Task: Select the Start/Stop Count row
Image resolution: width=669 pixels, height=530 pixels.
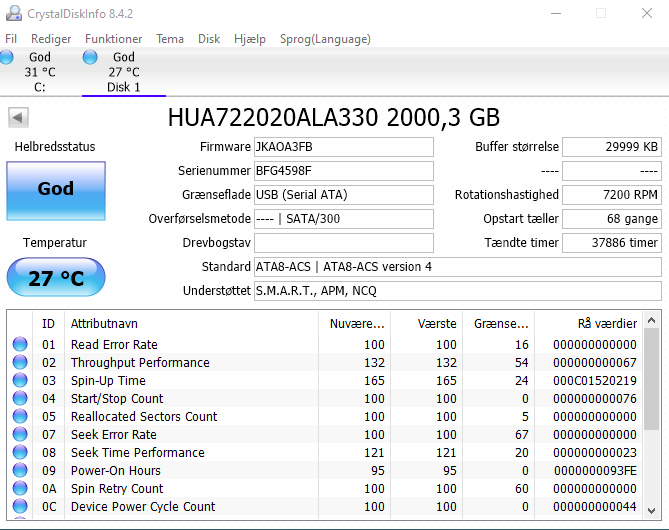Action: click(325, 398)
